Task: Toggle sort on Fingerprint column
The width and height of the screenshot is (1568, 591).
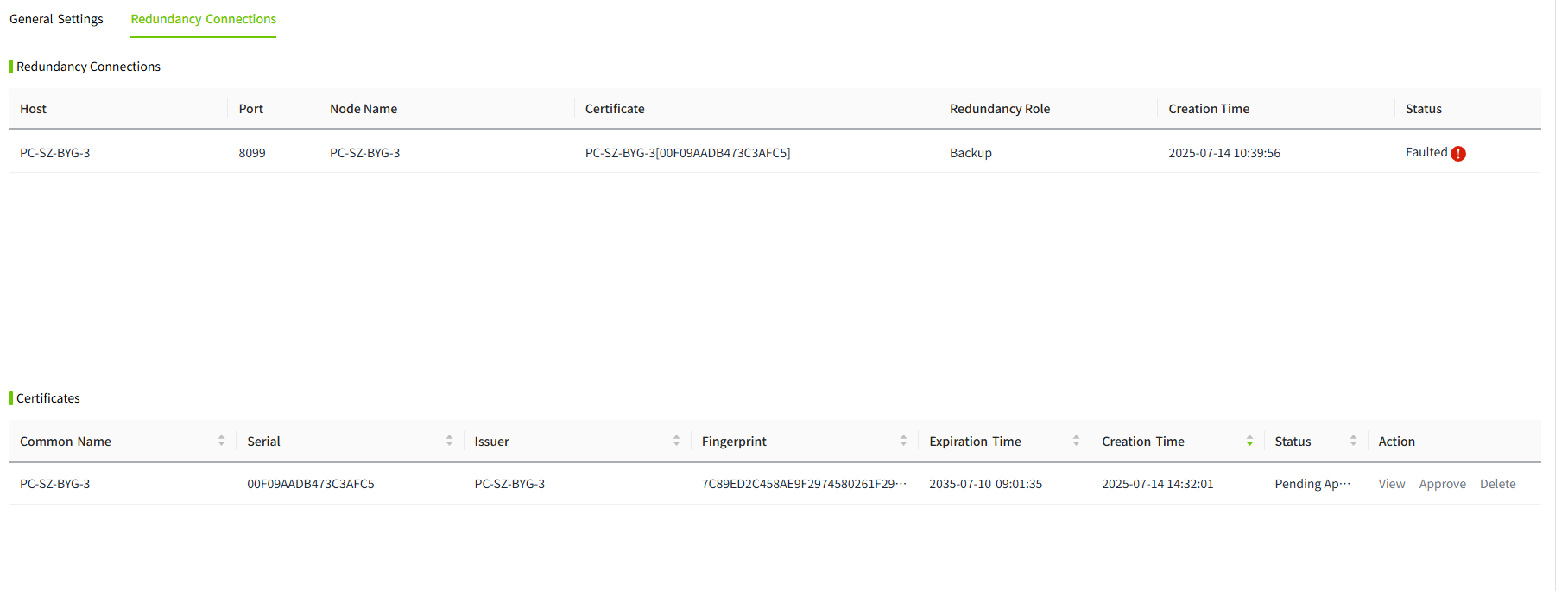Action: [903, 441]
